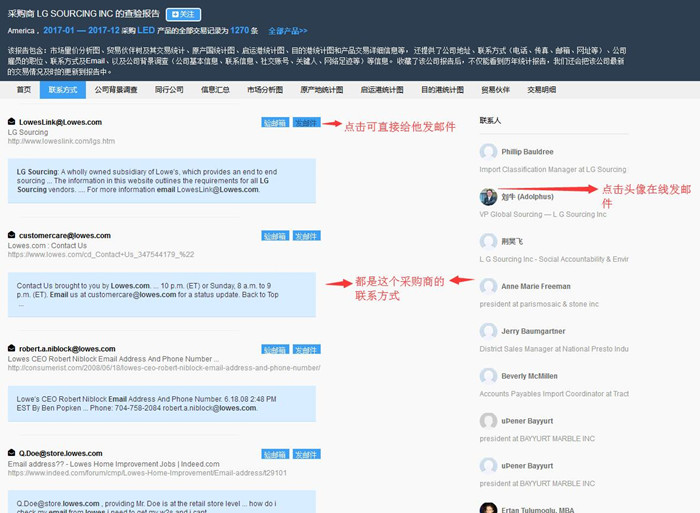The height and width of the screenshot is (513, 700).
Task: Click Lowes CEO Robert Niblock Email Address title
Action: point(113,359)
